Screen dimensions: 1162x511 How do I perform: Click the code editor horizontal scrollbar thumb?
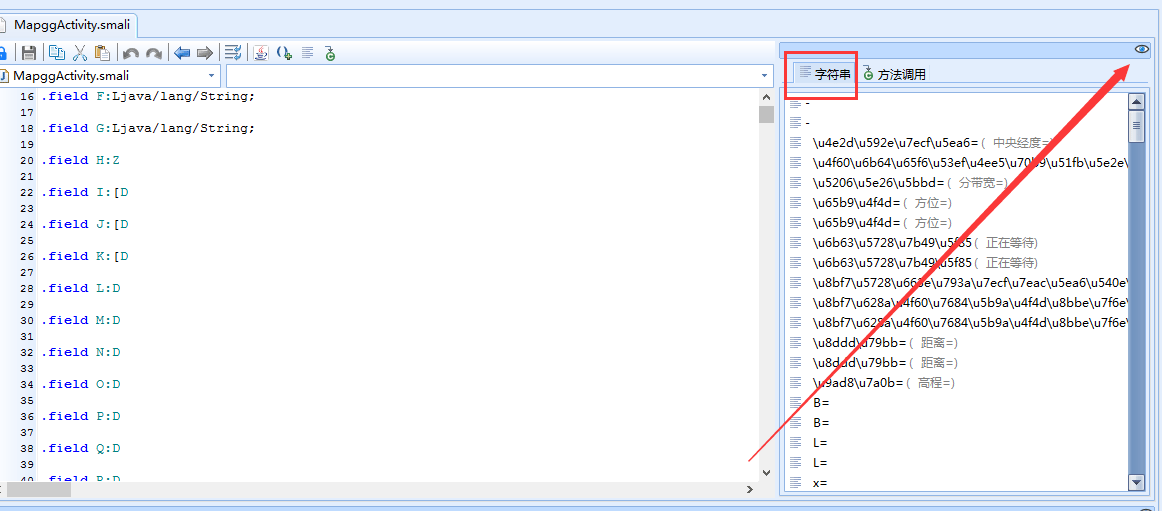click(40, 489)
